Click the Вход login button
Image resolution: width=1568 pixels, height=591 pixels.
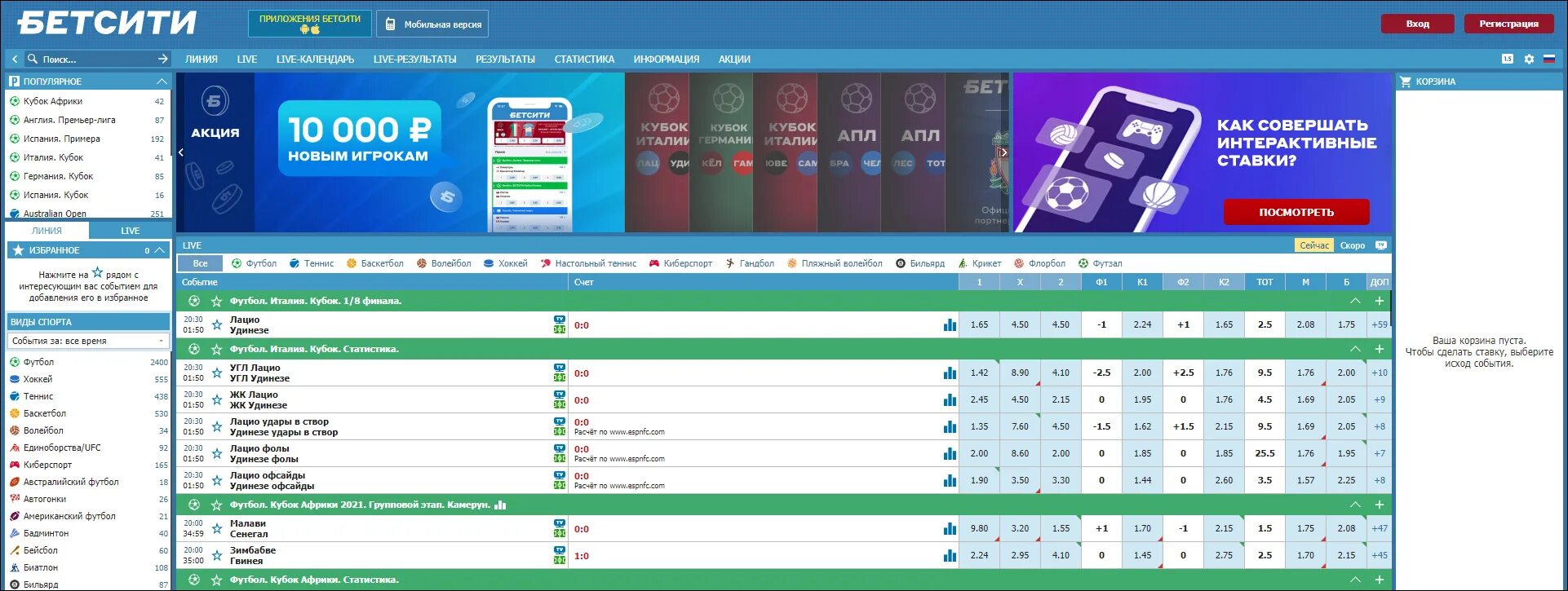[x=1417, y=24]
